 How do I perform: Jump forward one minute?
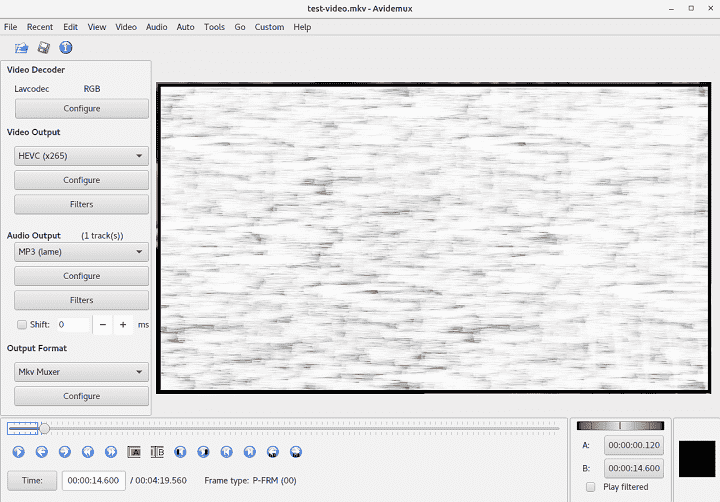pyautogui.click(x=296, y=452)
